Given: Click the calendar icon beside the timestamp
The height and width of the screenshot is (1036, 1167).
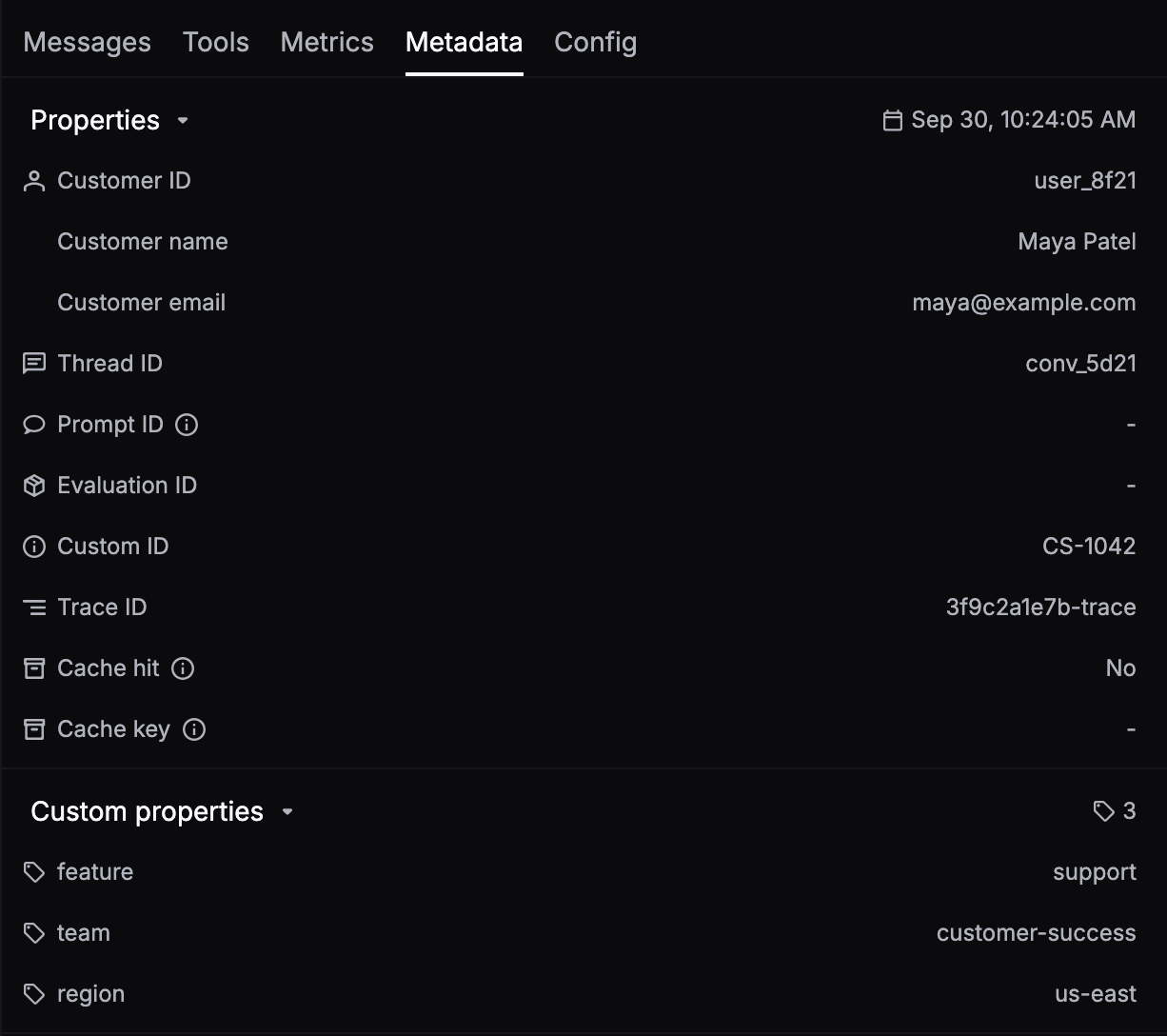Looking at the screenshot, I should tap(892, 120).
